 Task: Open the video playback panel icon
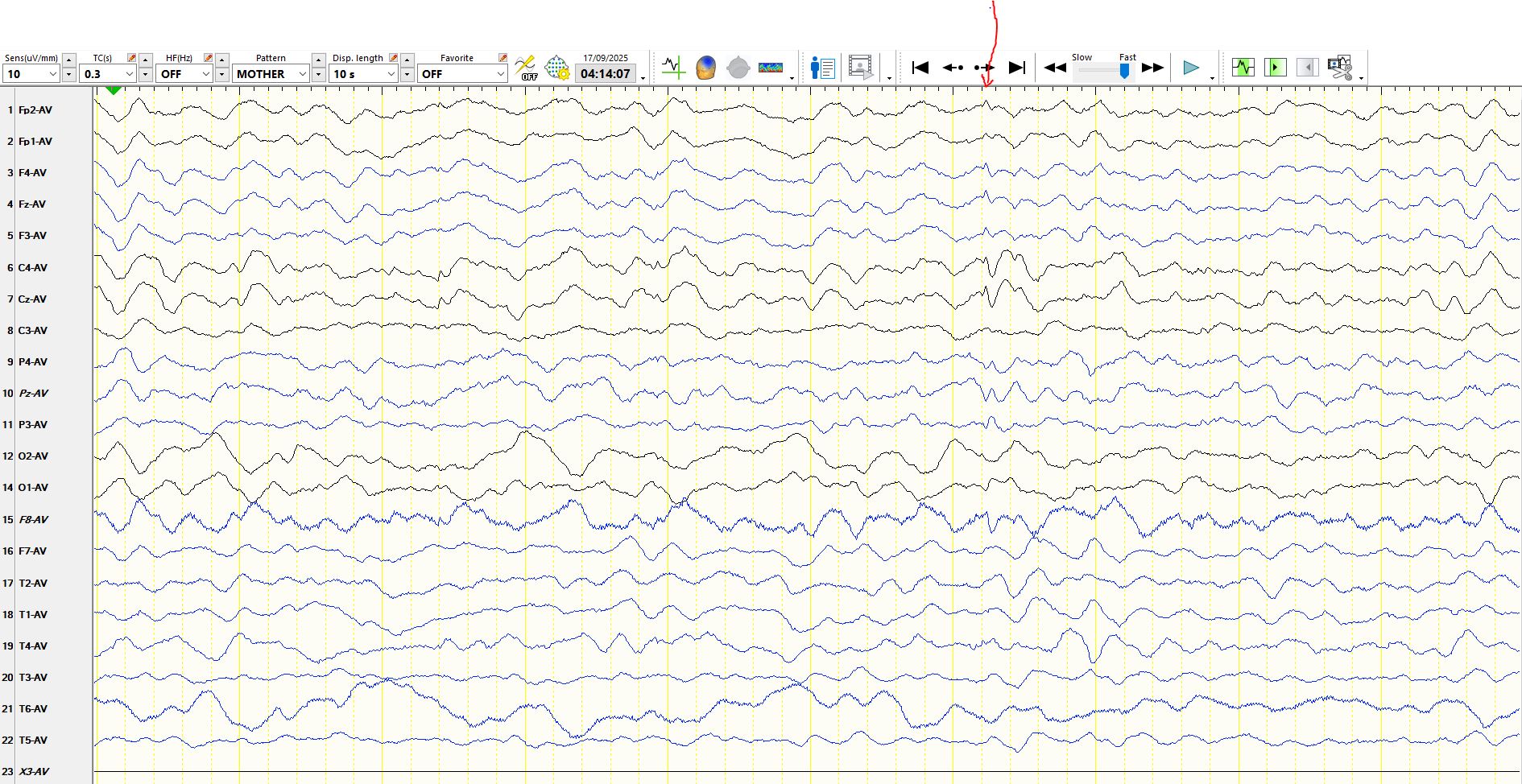coord(861,68)
